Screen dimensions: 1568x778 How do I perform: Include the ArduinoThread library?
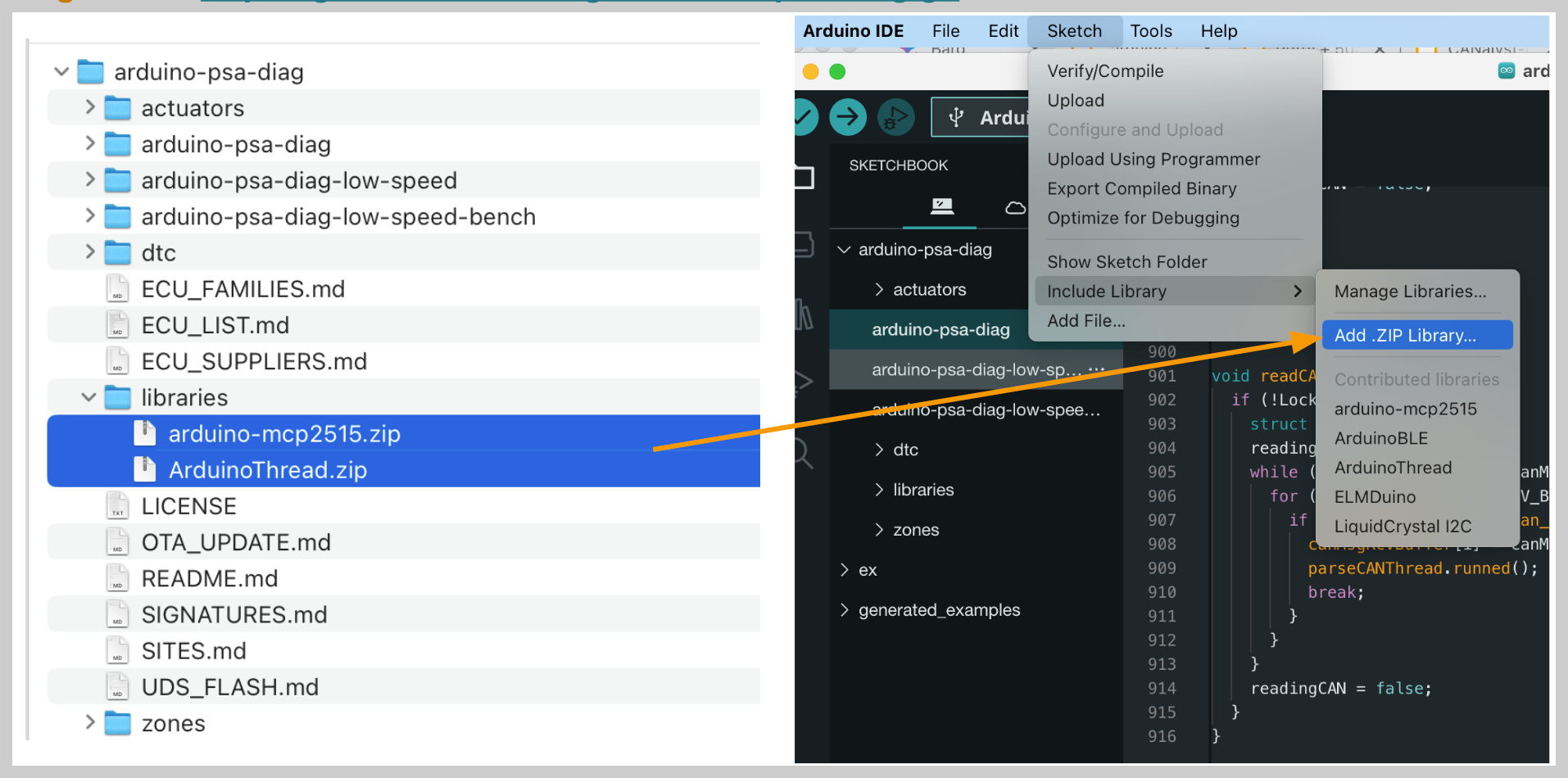point(1417,468)
